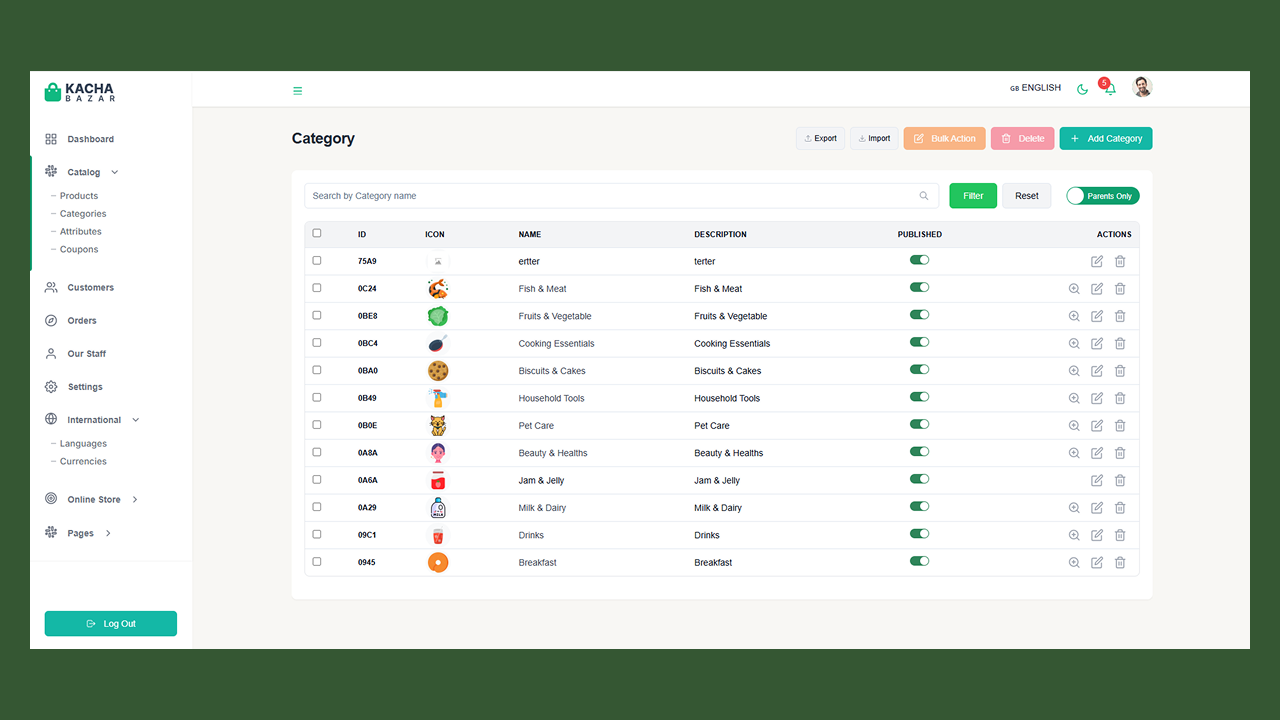The image size is (1280, 720).
Task: Click the Import button
Action: pyautogui.click(x=874, y=139)
